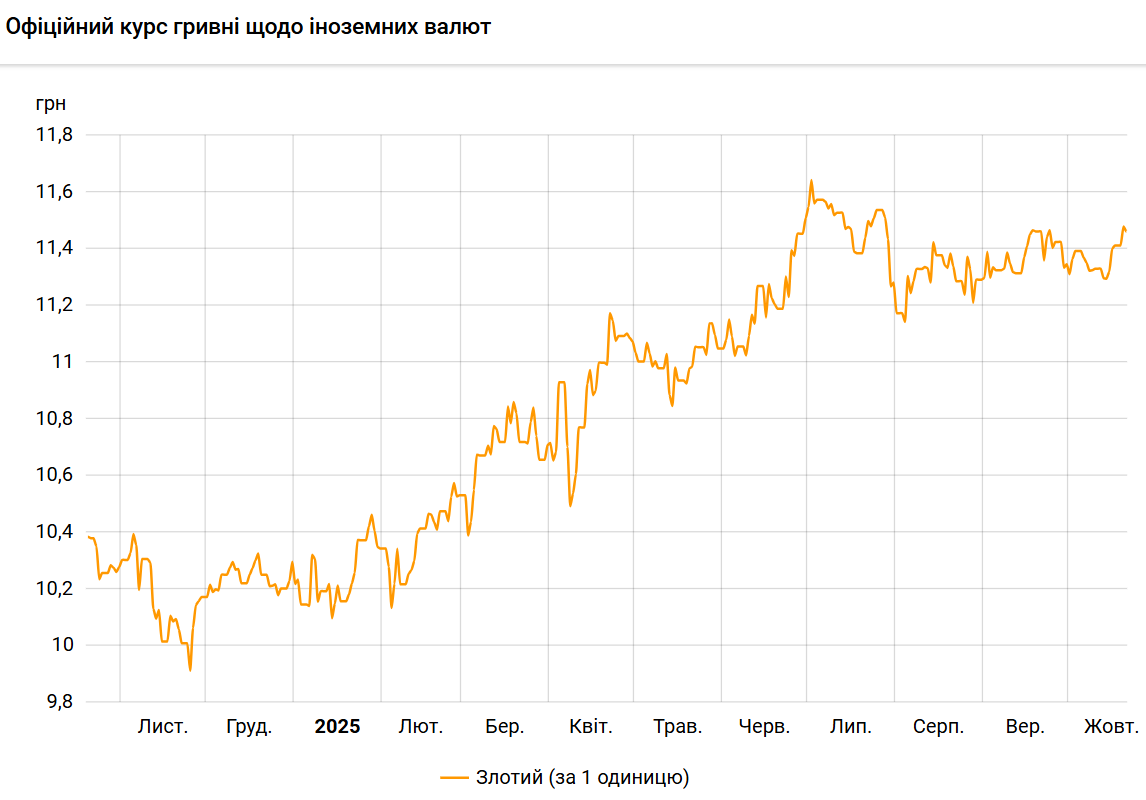Click the 'Серп.' month label
The width and height of the screenshot is (1146, 800).
pyautogui.click(x=938, y=727)
